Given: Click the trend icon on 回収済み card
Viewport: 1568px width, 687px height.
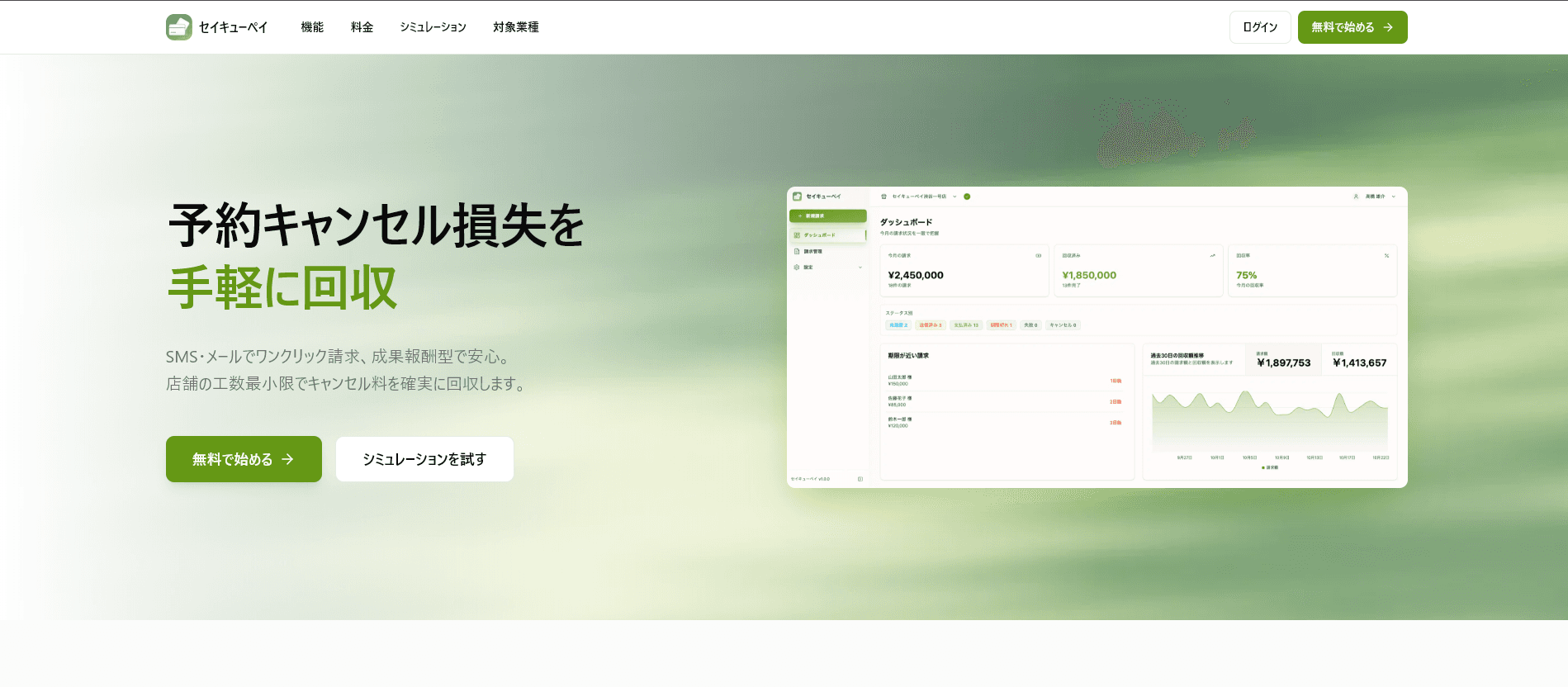Looking at the screenshot, I should click(x=1213, y=255).
